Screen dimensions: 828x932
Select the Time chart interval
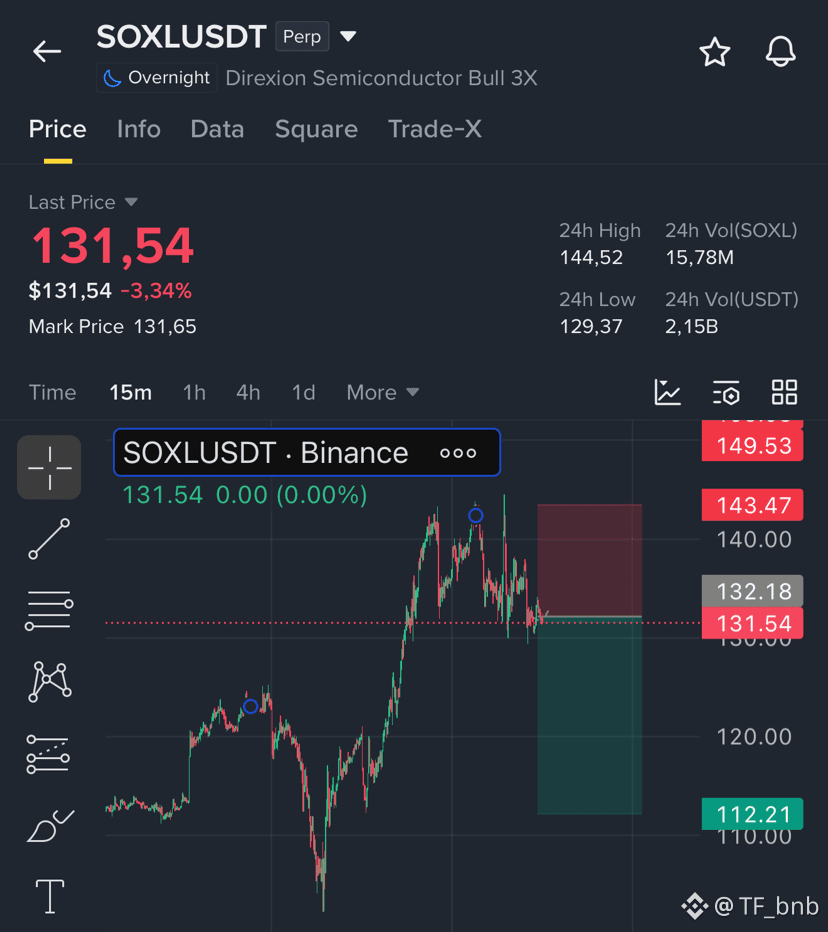[x=52, y=392]
